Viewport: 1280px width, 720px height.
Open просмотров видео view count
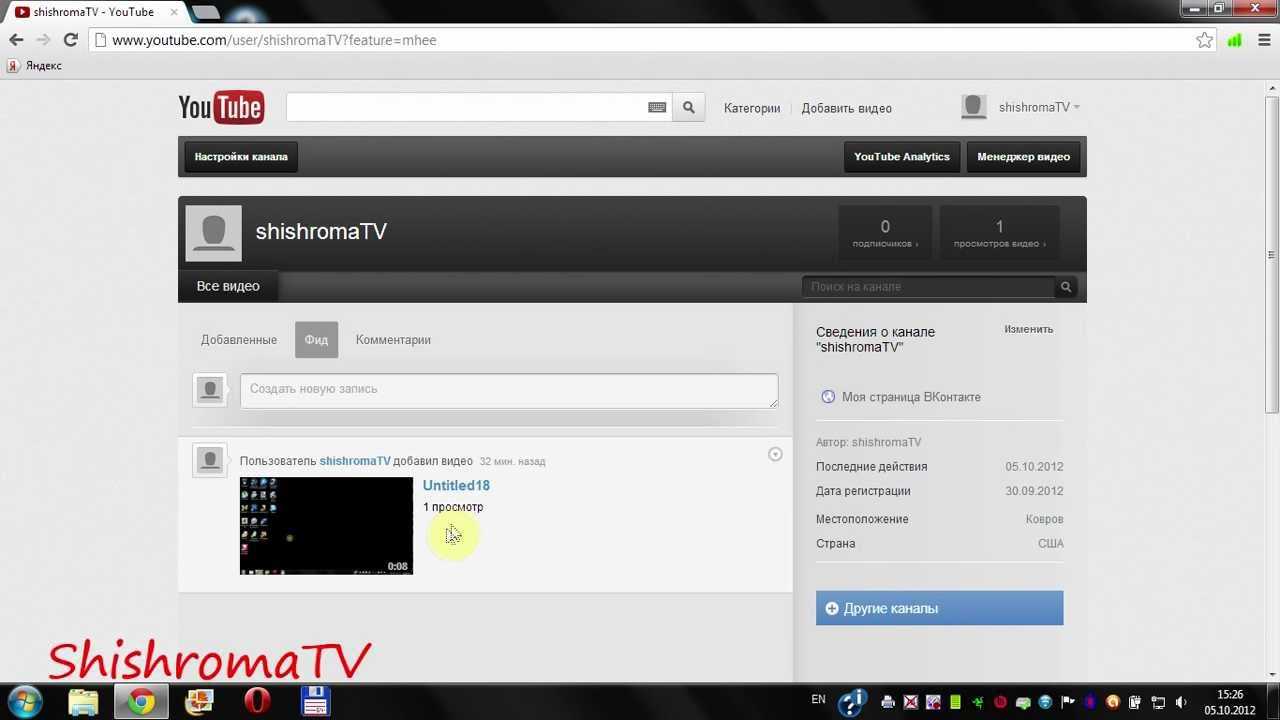click(1000, 233)
